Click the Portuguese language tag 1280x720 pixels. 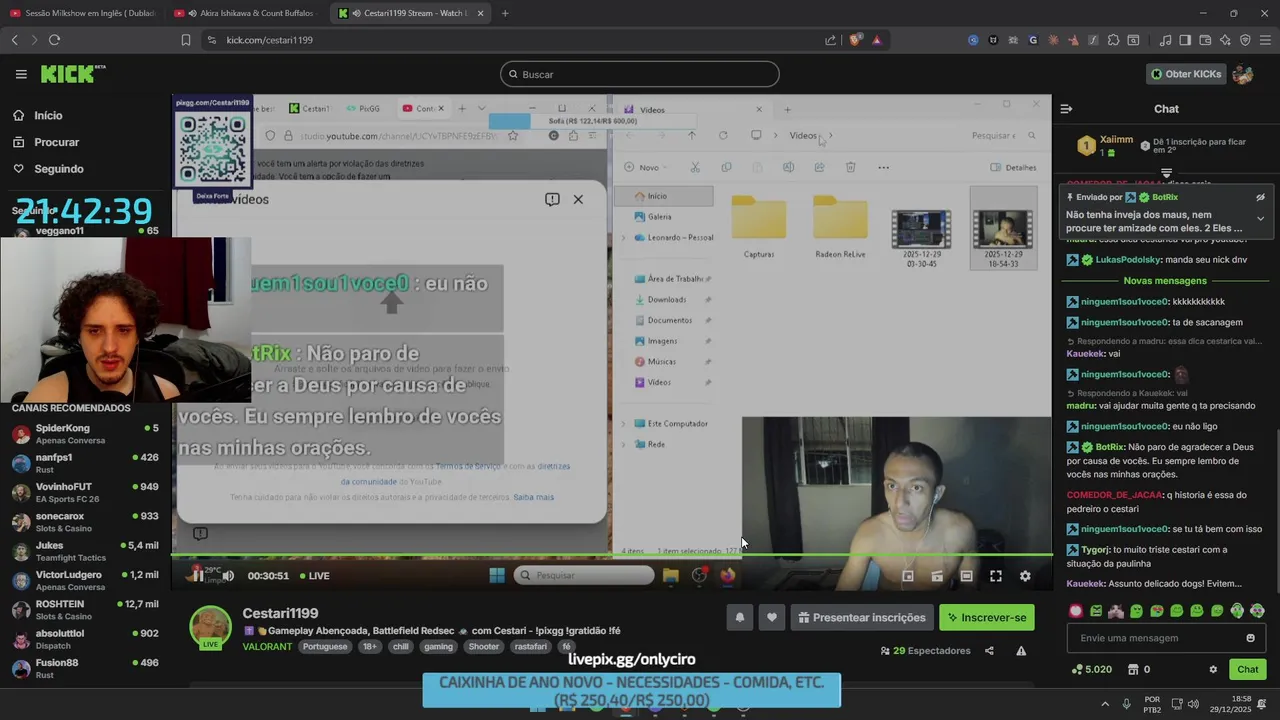coord(325,647)
